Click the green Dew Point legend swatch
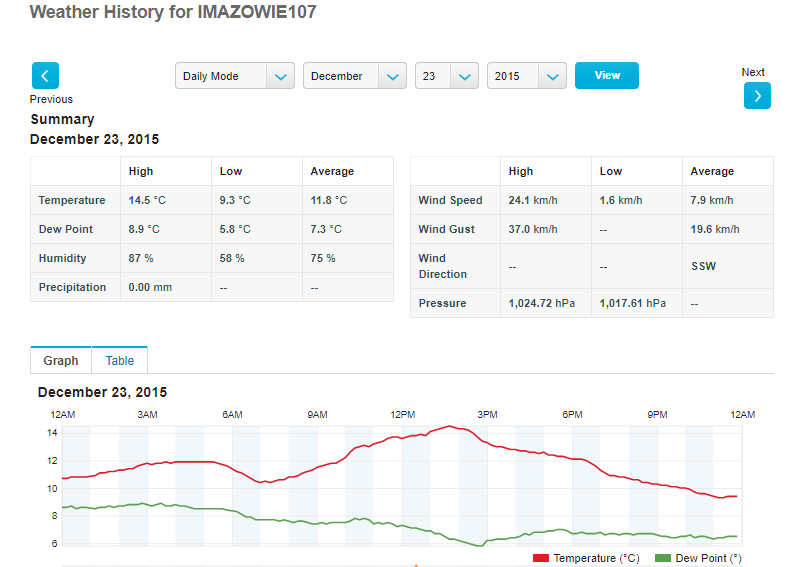This screenshot has width=812, height=567. click(x=662, y=558)
